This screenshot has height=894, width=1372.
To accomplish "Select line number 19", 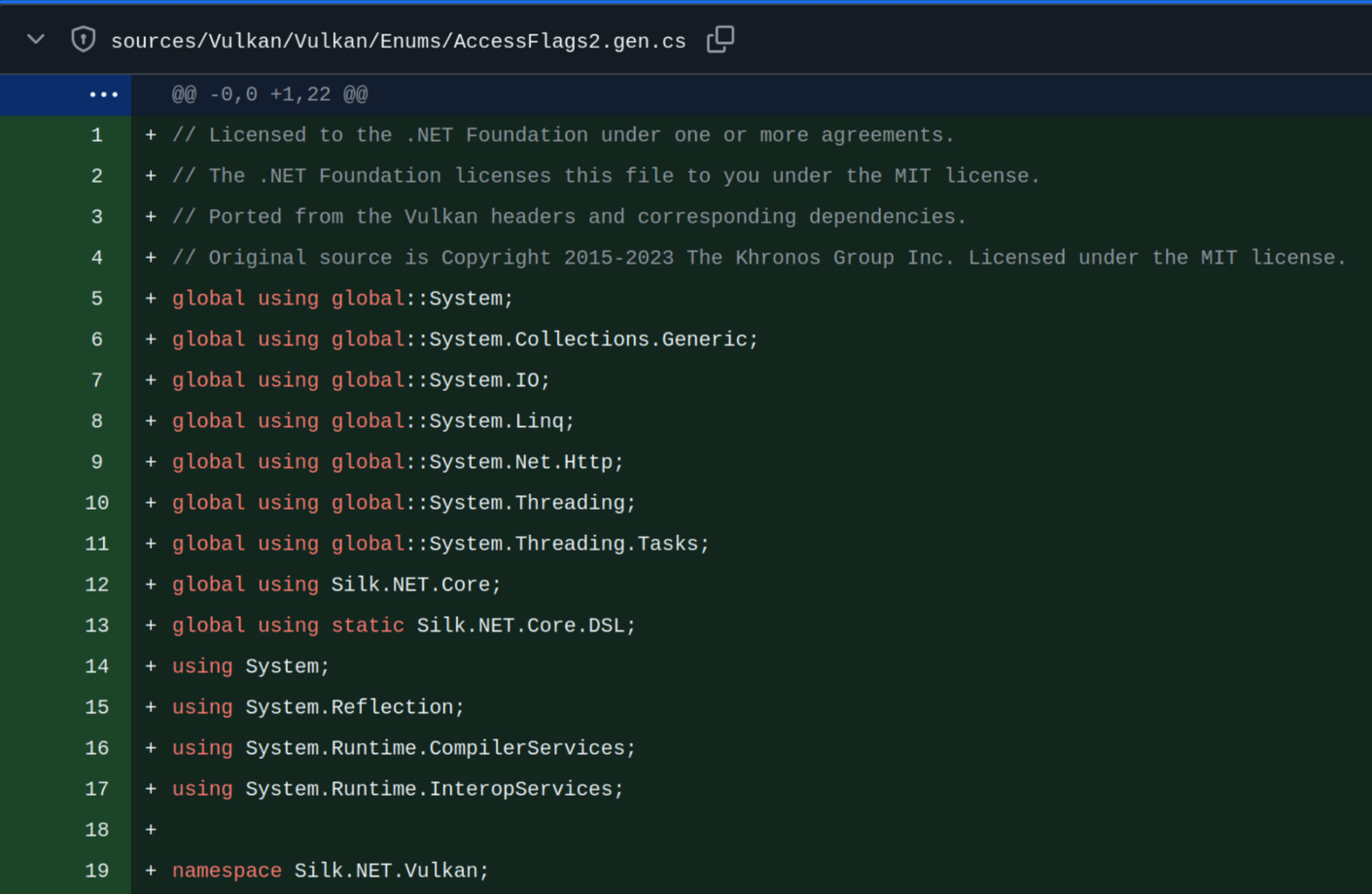I will (x=96, y=871).
